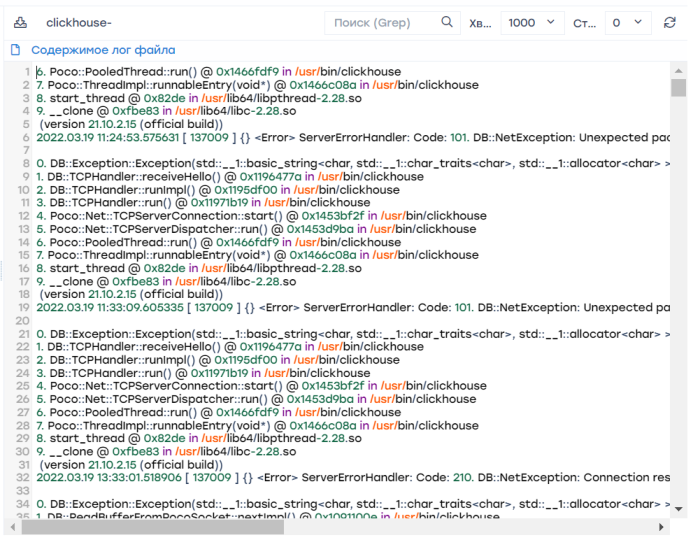Open the tail size dropdown showing 1000

(532, 22)
